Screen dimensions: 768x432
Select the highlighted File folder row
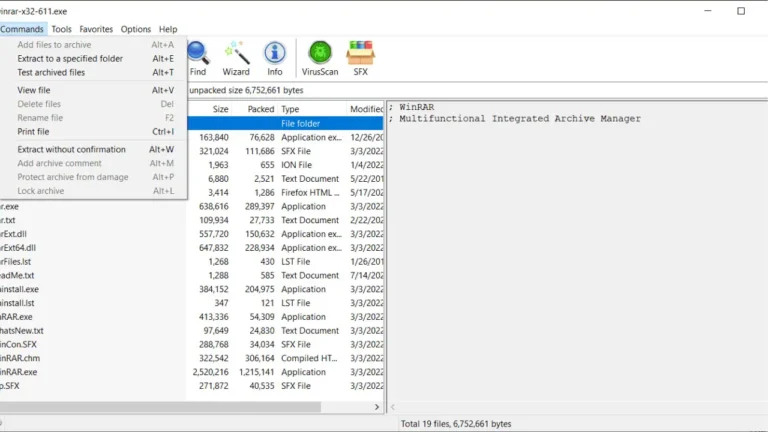pyautogui.click(x=286, y=123)
